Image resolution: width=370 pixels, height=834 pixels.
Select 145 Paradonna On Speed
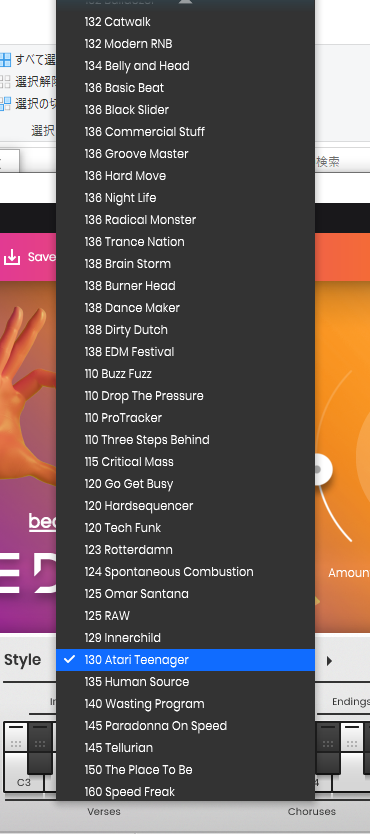tap(186, 725)
